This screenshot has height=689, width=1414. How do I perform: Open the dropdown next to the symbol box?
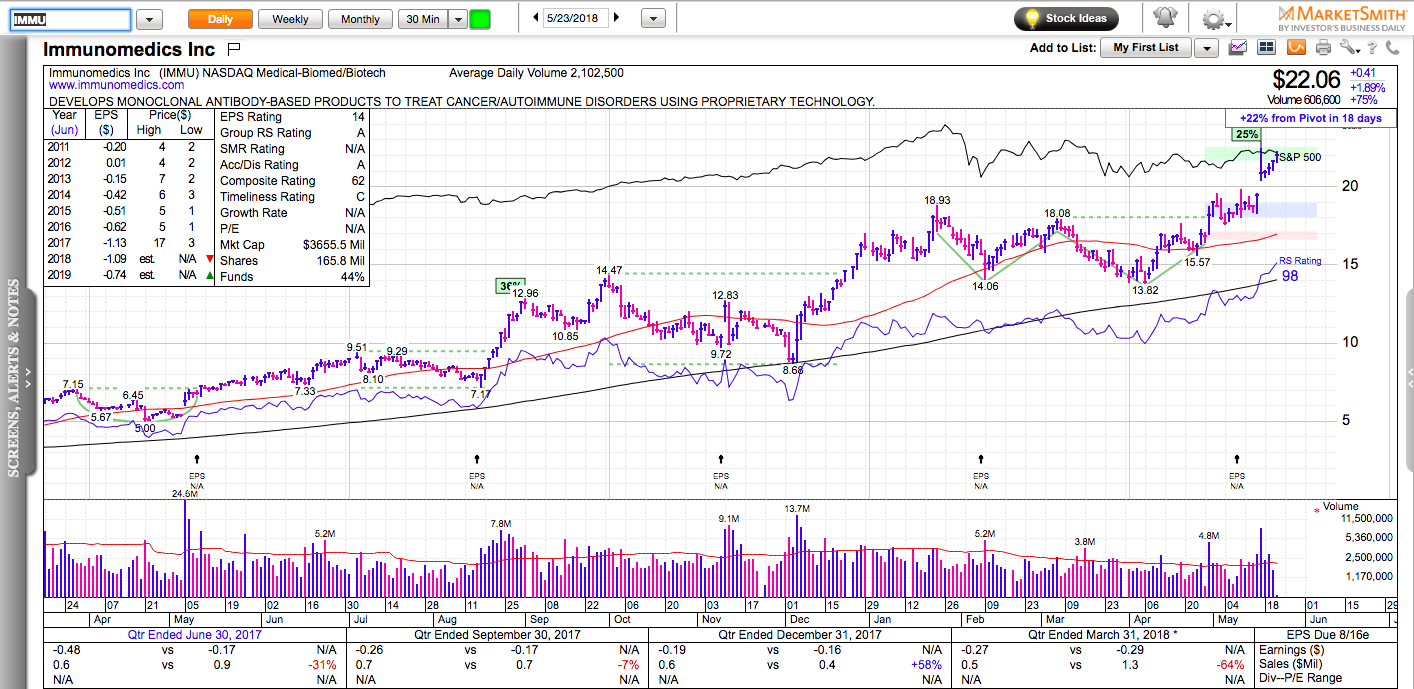[149, 20]
